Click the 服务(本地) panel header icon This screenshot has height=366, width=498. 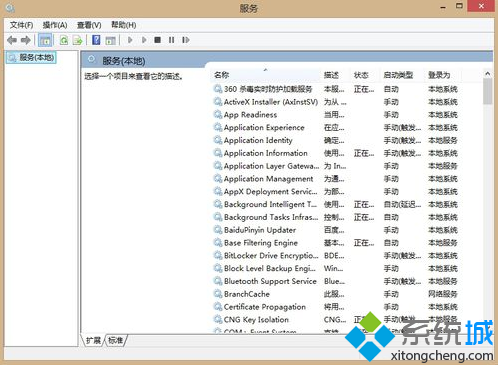(91, 60)
